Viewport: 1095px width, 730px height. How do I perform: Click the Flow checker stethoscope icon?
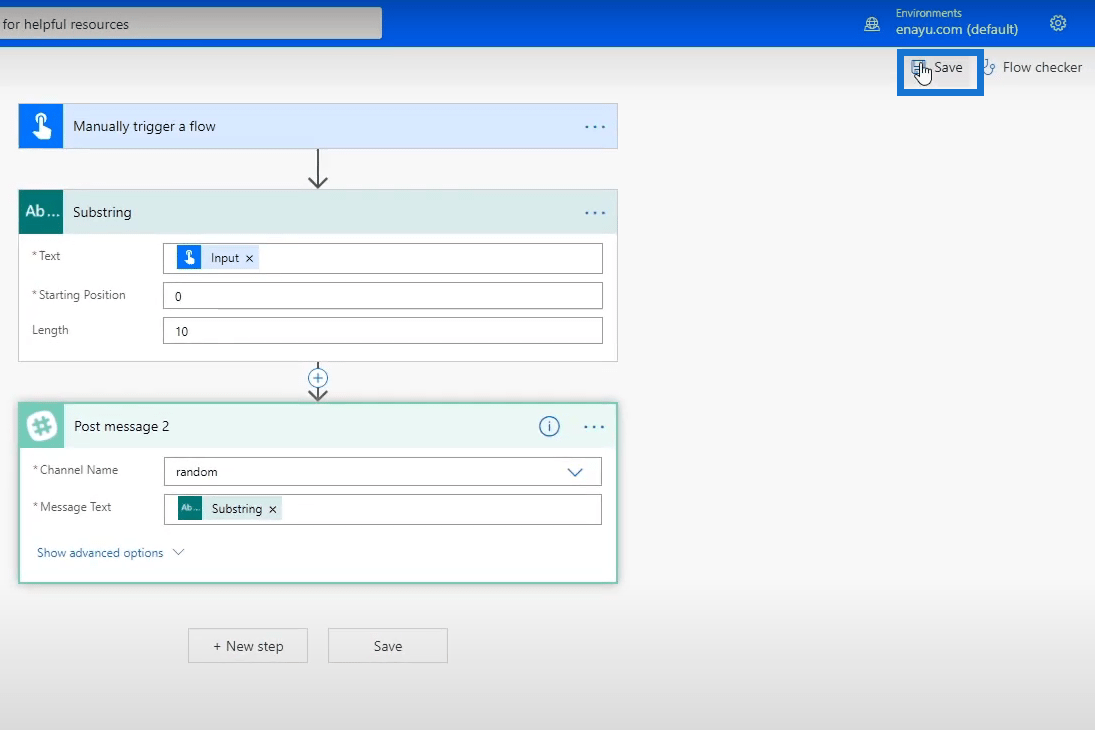click(989, 68)
